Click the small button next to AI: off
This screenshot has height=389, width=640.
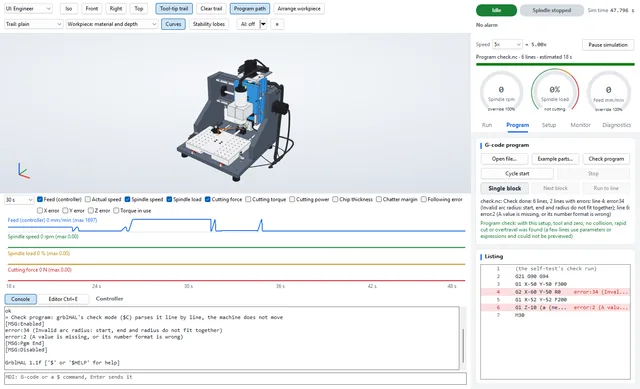[x=277, y=24]
